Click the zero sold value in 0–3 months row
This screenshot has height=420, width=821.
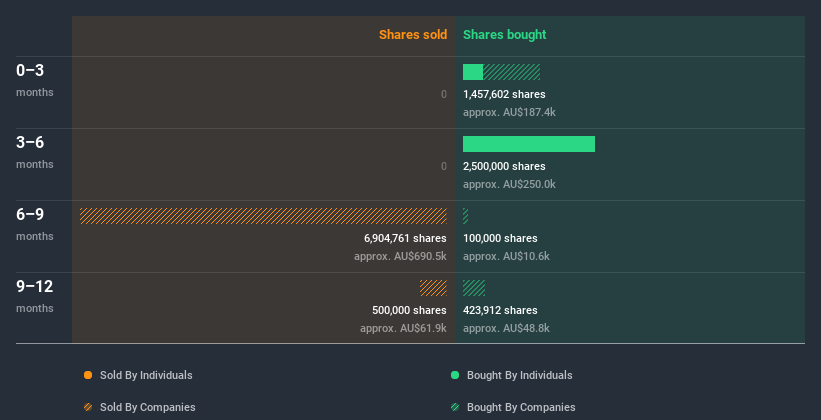(444, 94)
